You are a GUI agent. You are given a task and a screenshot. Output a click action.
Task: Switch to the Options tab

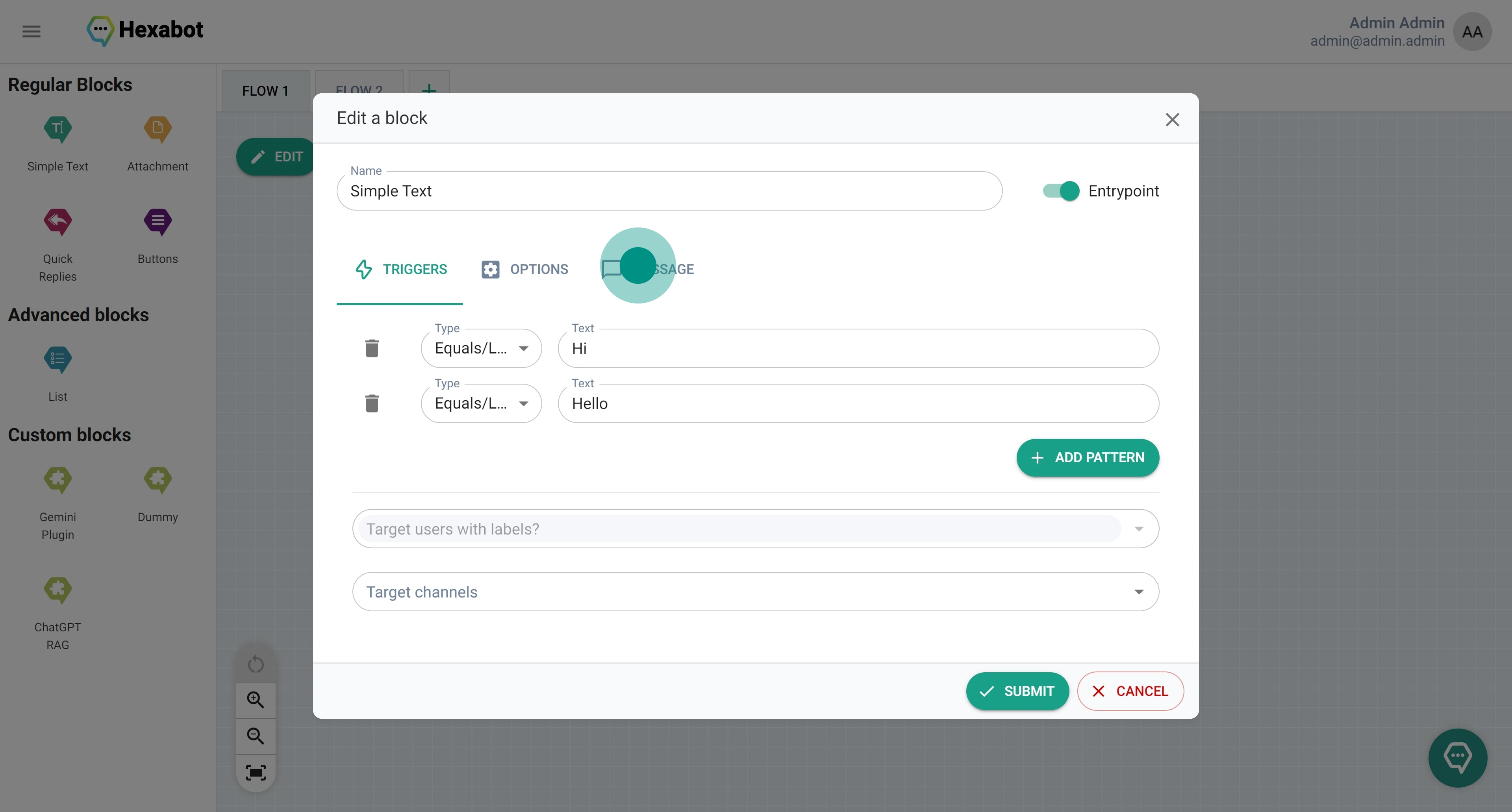[x=525, y=269]
